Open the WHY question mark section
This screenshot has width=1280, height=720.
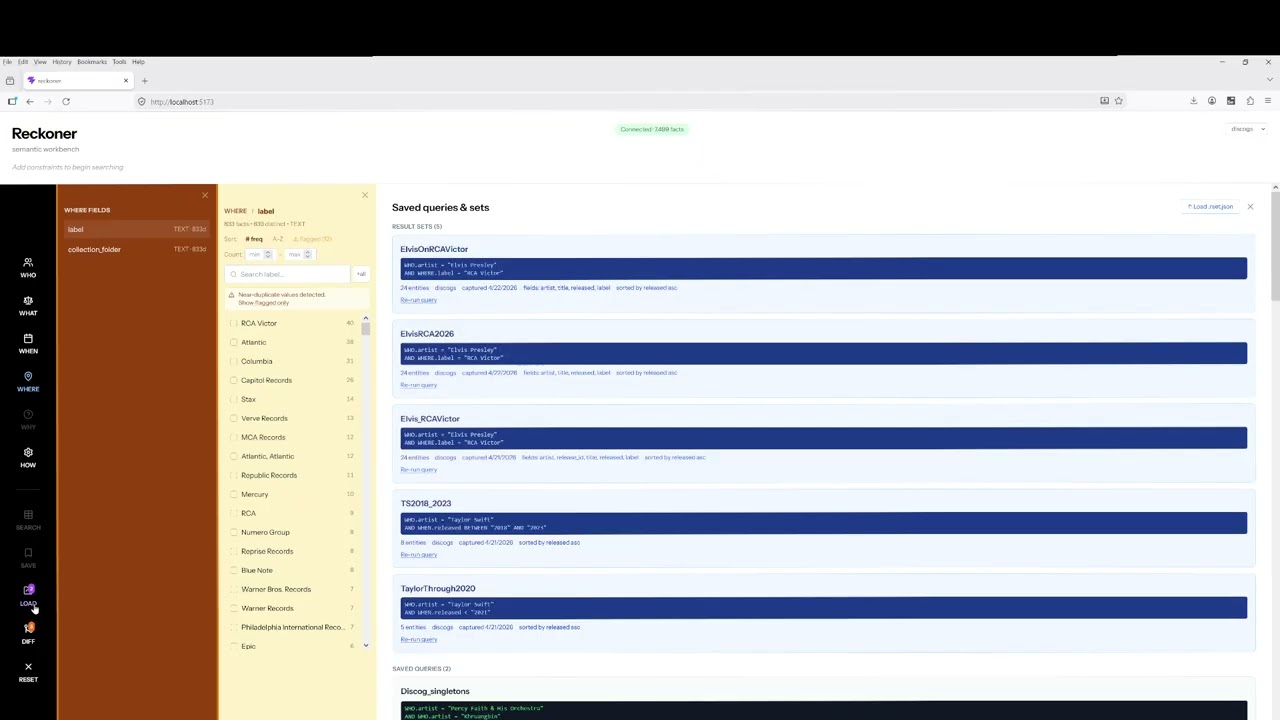[28, 419]
